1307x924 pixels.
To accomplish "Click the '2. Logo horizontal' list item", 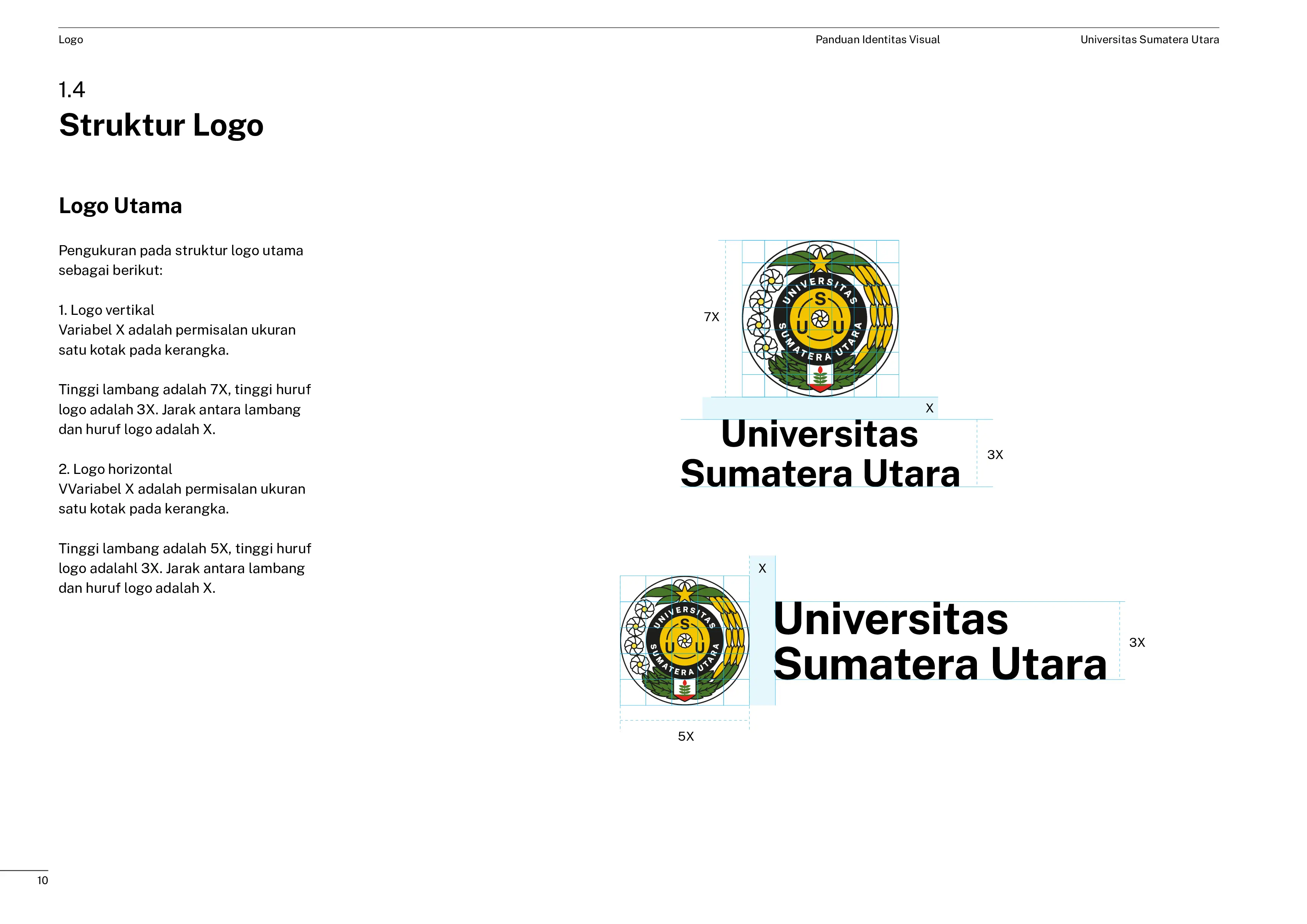I will click(115, 469).
